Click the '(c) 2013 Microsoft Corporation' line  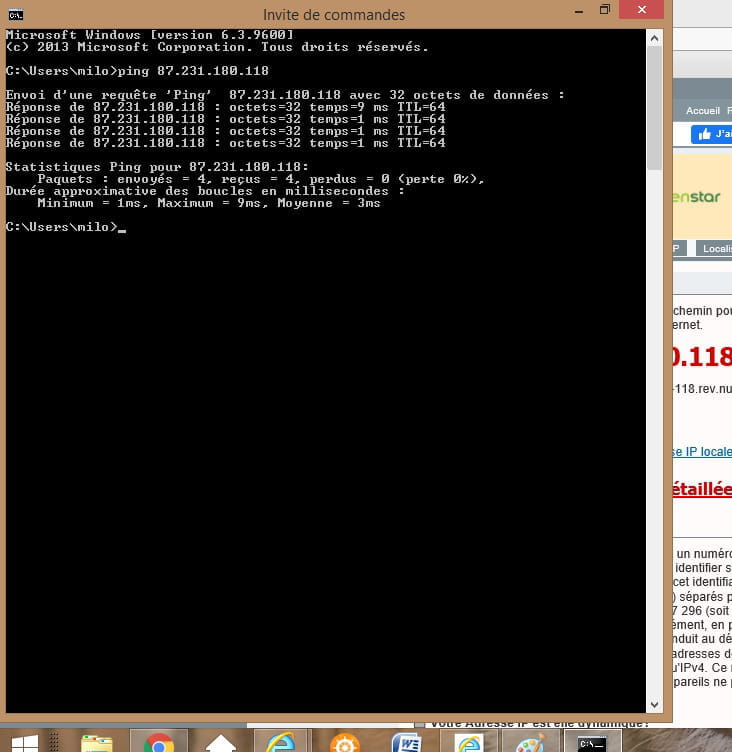217,47
